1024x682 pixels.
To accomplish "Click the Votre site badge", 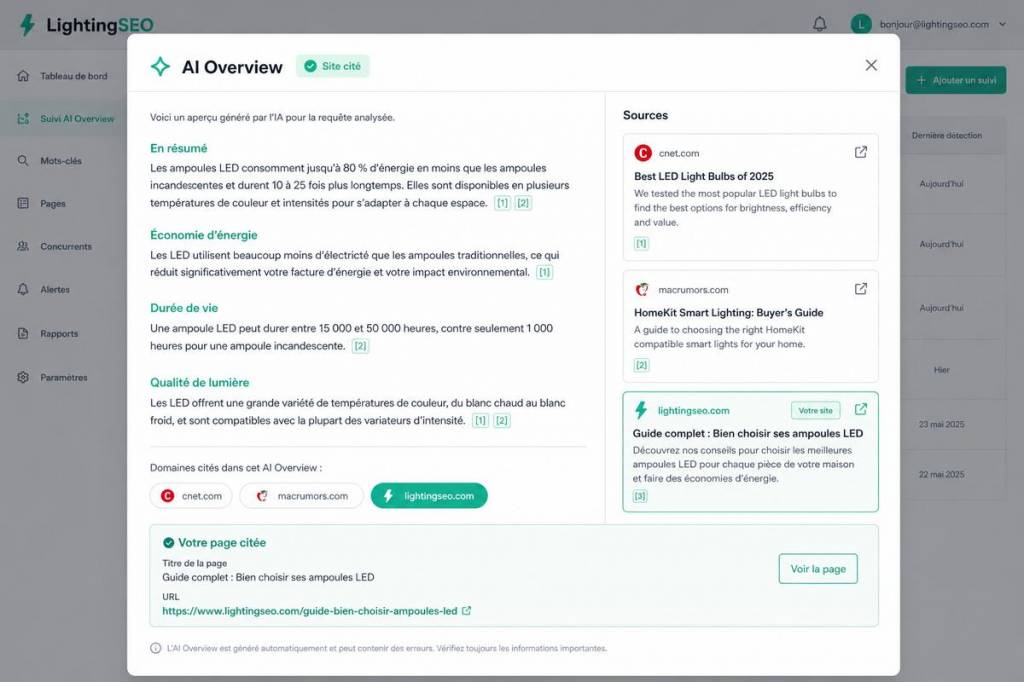I will coord(815,410).
